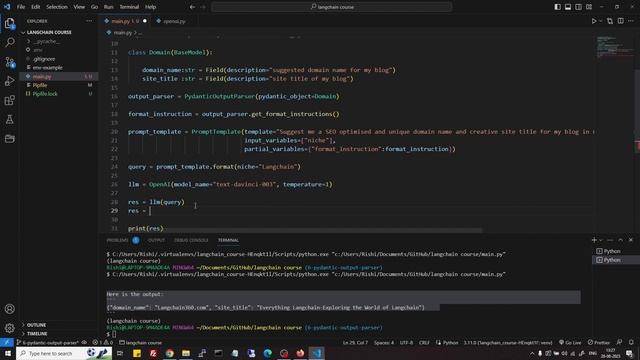This screenshot has width=640, height=360.
Task: Click the Run Python File play button
Action: tap(594, 21)
